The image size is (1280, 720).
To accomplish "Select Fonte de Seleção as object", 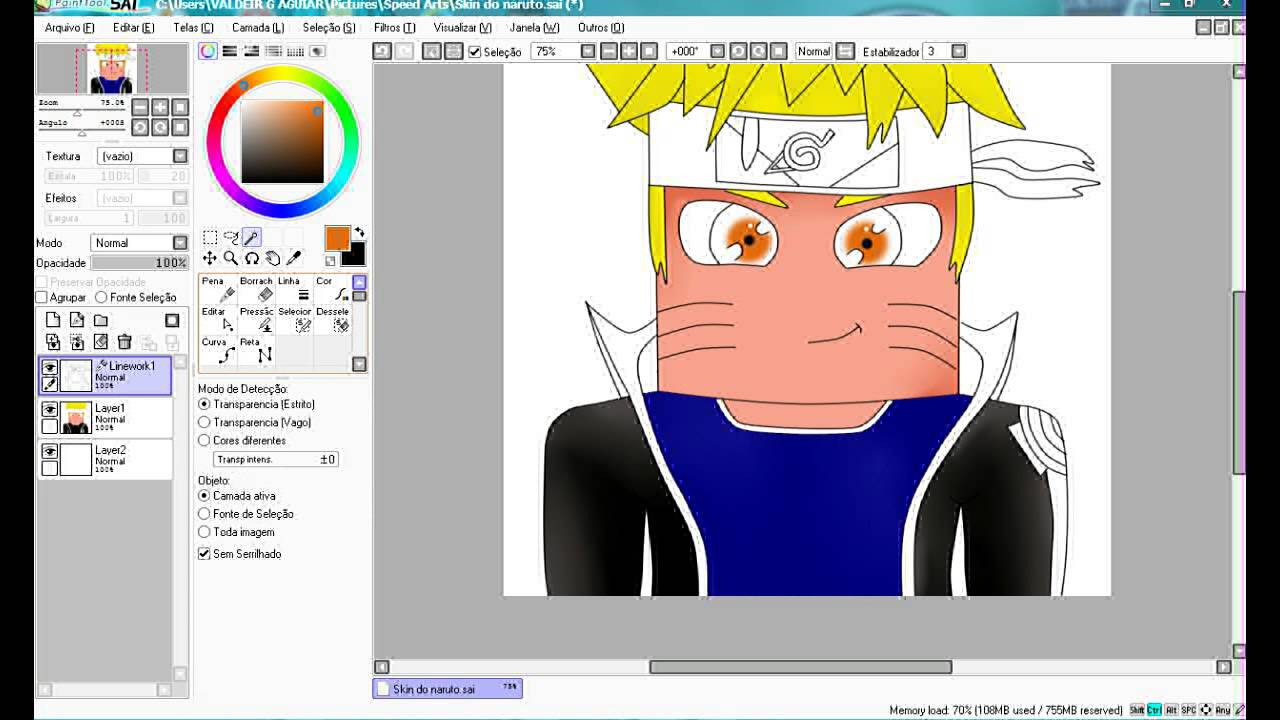I will [204, 514].
